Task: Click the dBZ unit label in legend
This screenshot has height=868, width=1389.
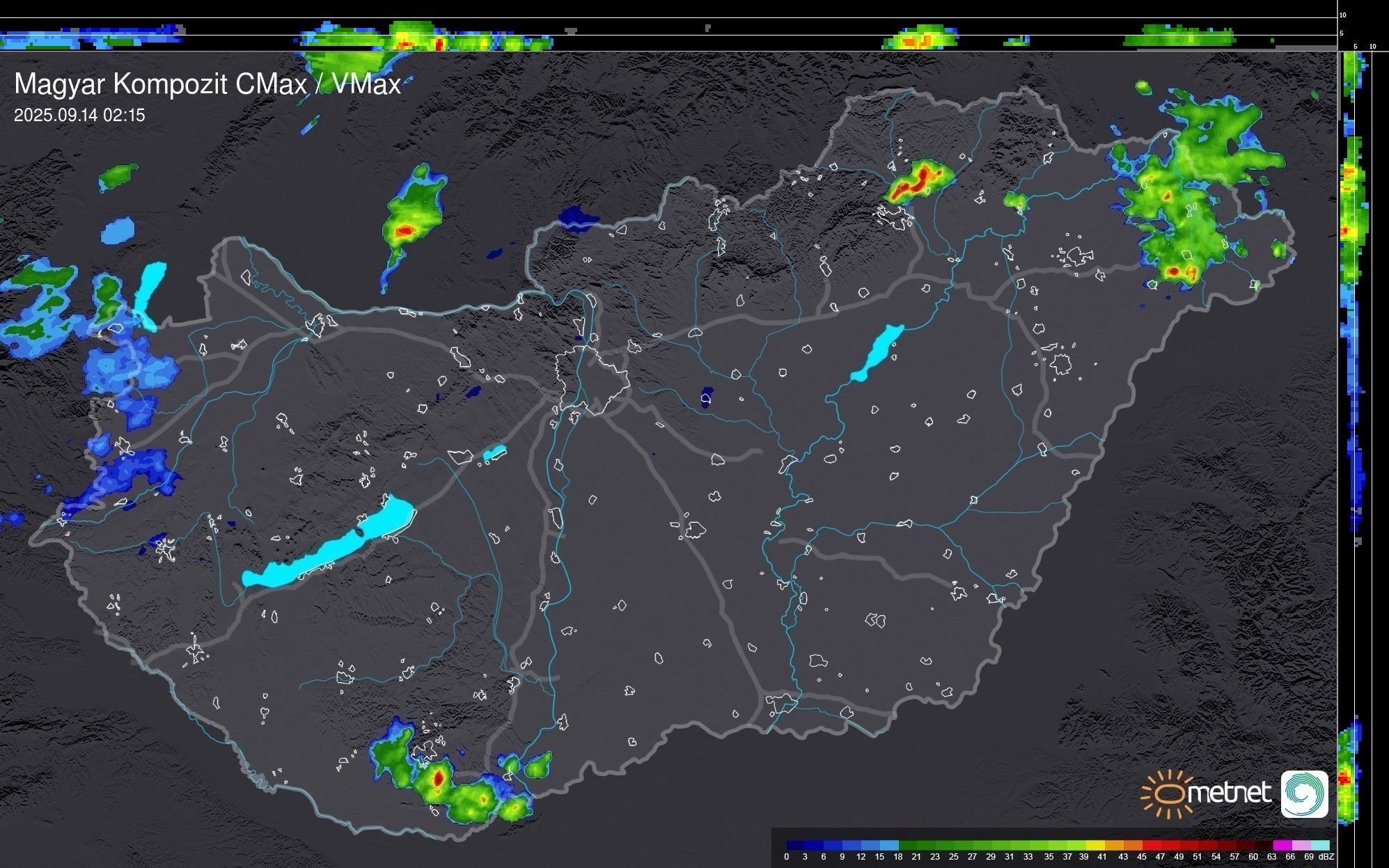Action: [x=1326, y=857]
